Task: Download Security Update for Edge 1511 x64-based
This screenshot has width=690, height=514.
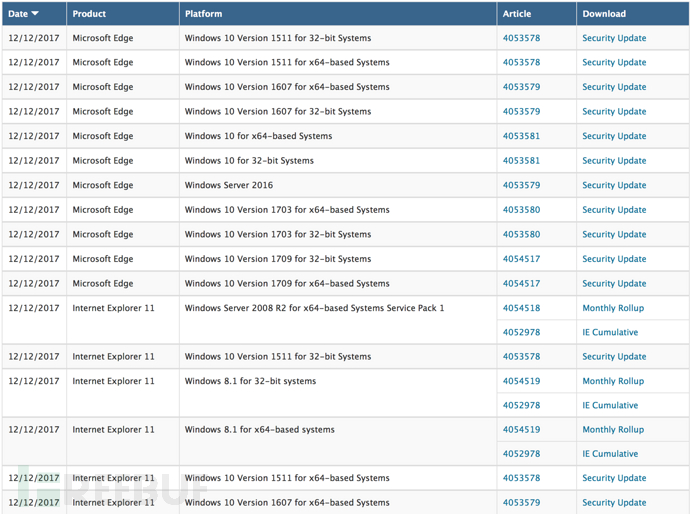Action: [614, 62]
